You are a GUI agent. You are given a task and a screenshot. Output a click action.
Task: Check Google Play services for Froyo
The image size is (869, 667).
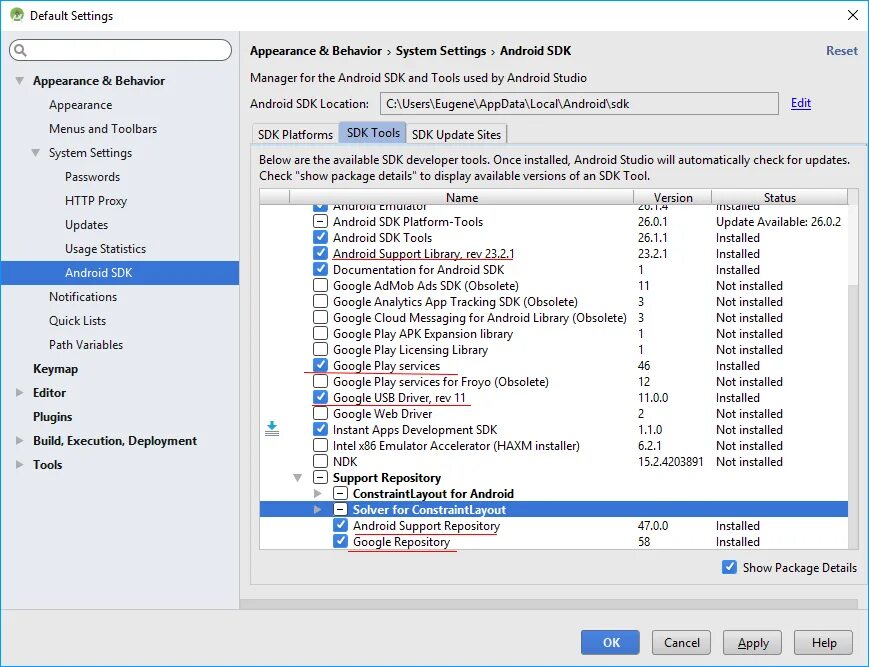pos(320,382)
